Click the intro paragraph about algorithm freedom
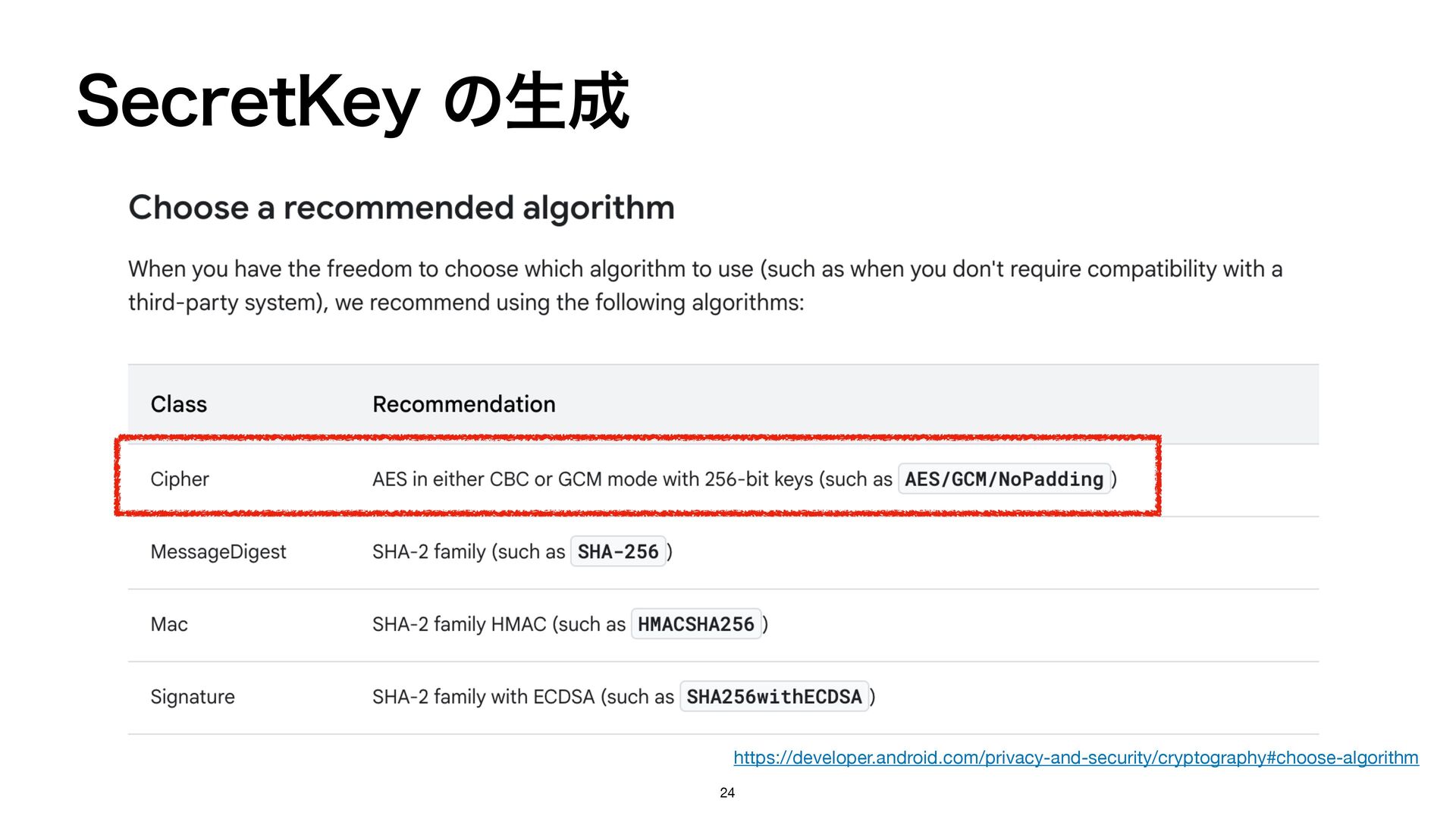The image size is (1456, 819). [705, 286]
